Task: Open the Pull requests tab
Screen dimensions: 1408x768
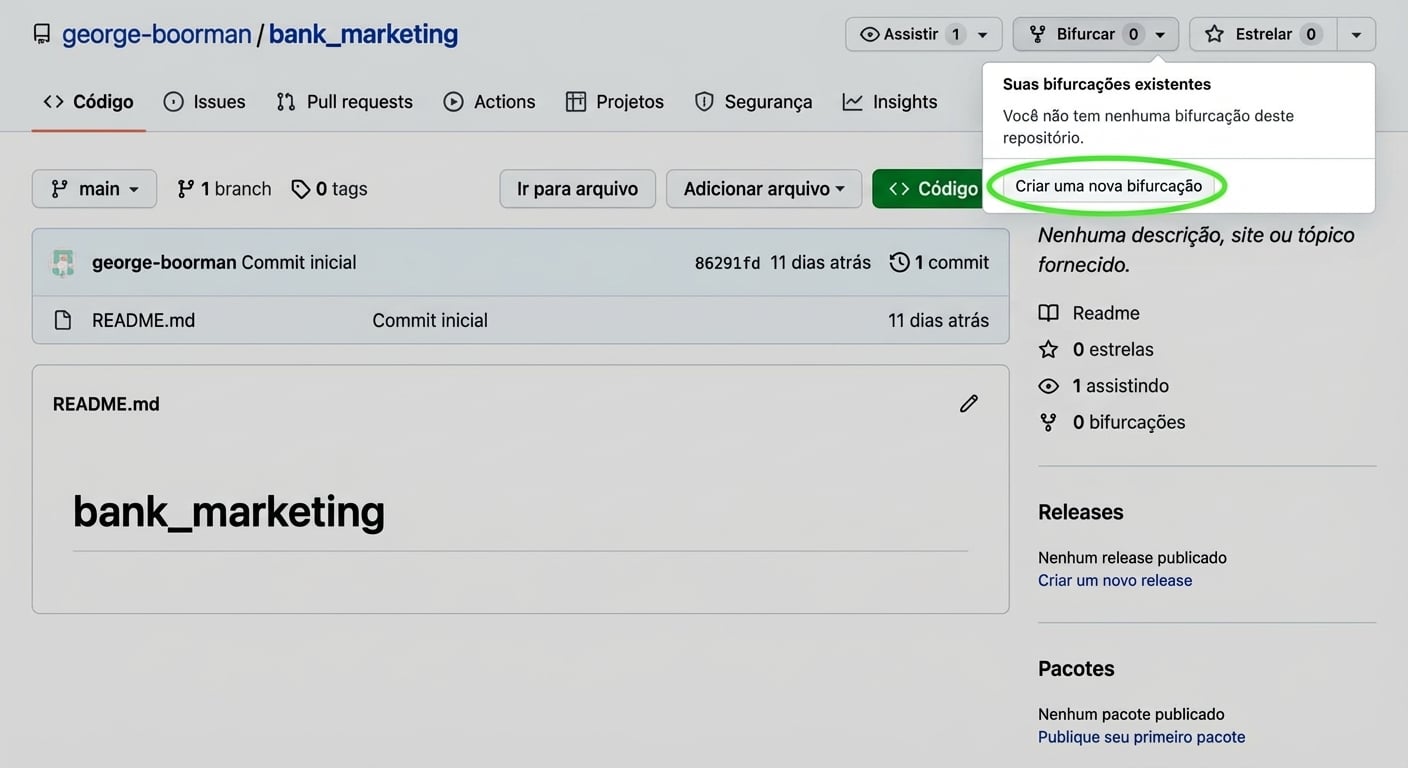Action: coord(344,102)
